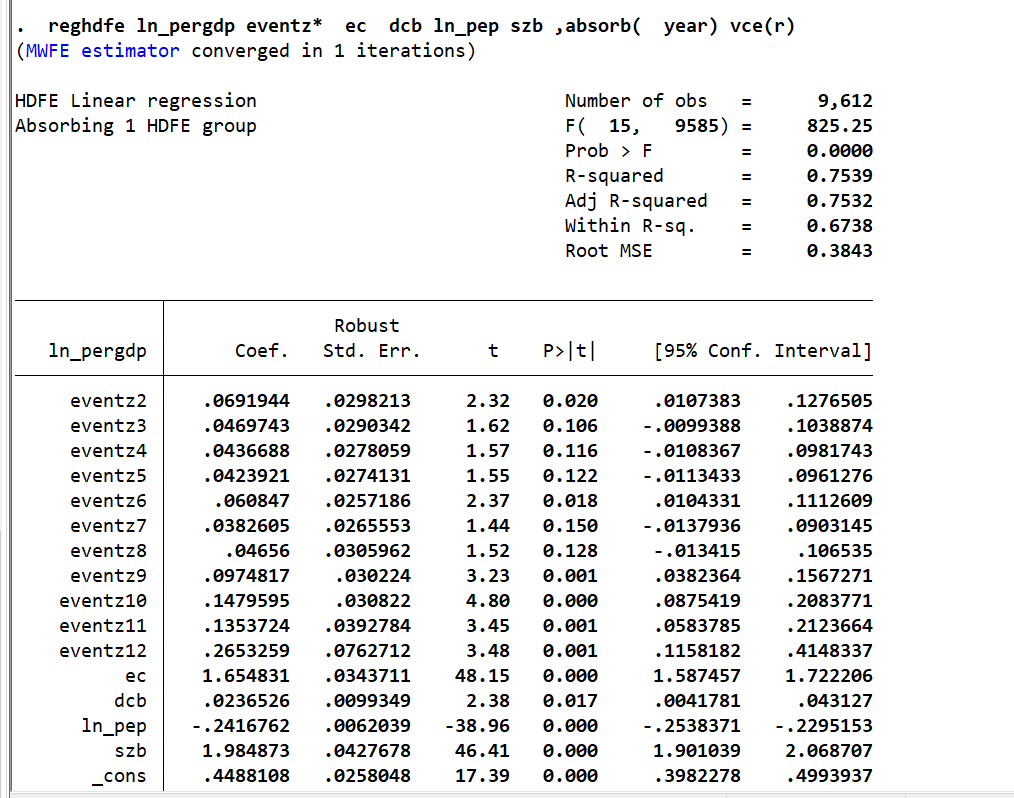Click the 'P>|t|' column header
1014x798 pixels.
(569, 351)
